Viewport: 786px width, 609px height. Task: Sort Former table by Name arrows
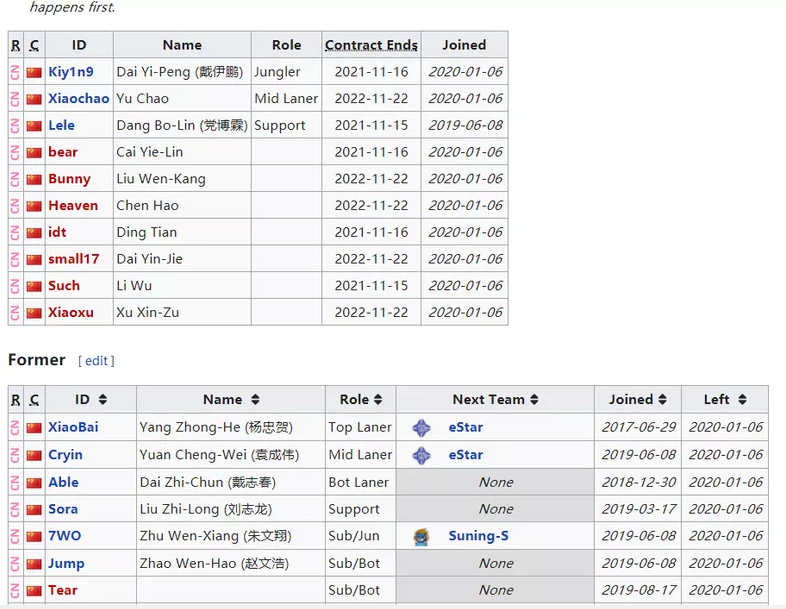(x=255, y=399)
